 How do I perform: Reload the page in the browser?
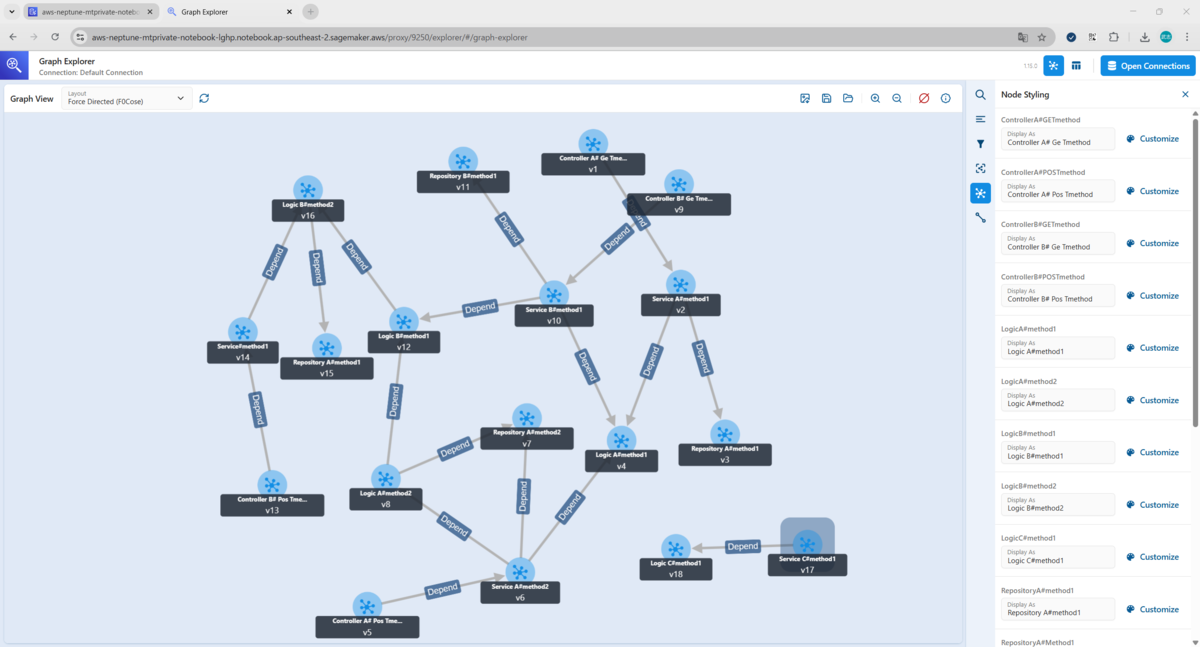click(55, 37)
